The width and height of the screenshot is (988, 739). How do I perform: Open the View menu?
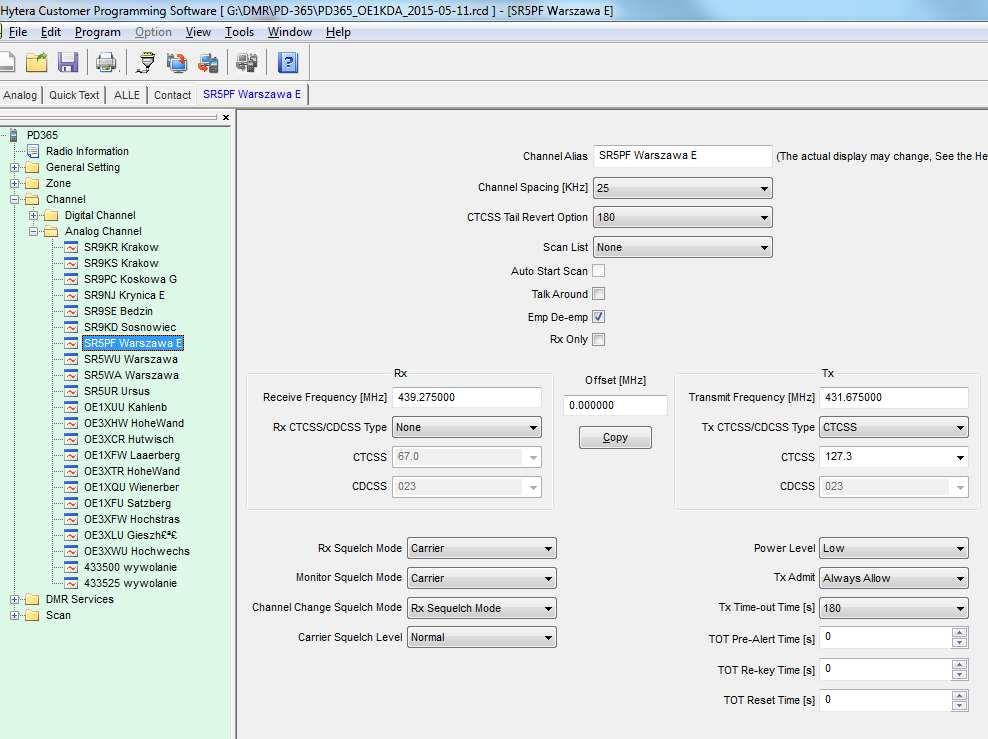tap(198, 32)
